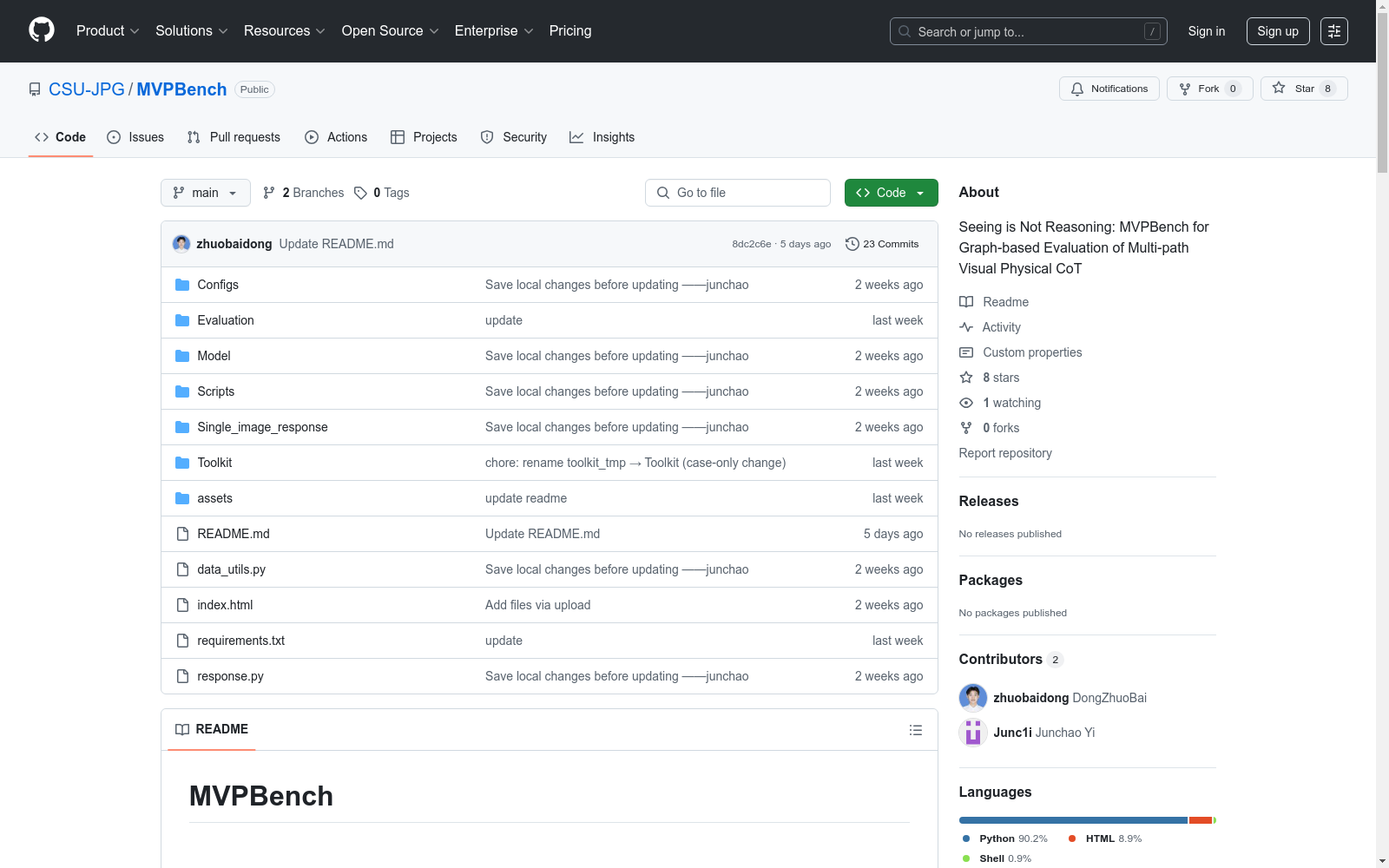Expand the Enterprise menu
1389x868 pixels.
tap(494, 31)
